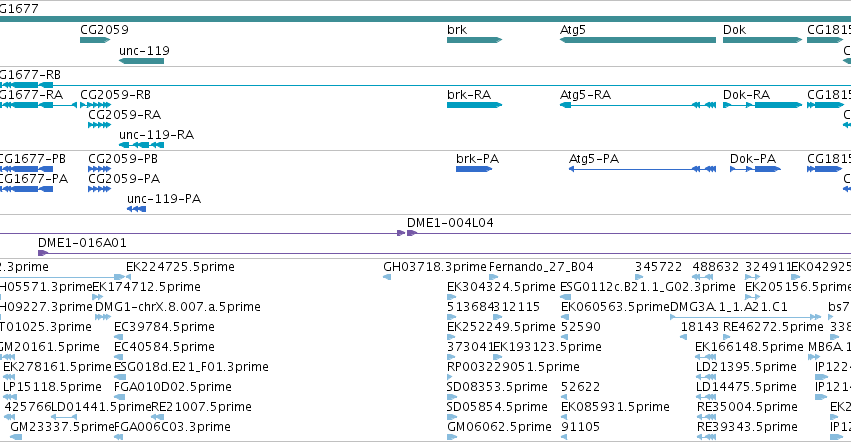
Task: Select the CG1677-PB protein label
Action: [x=33, y=159]
